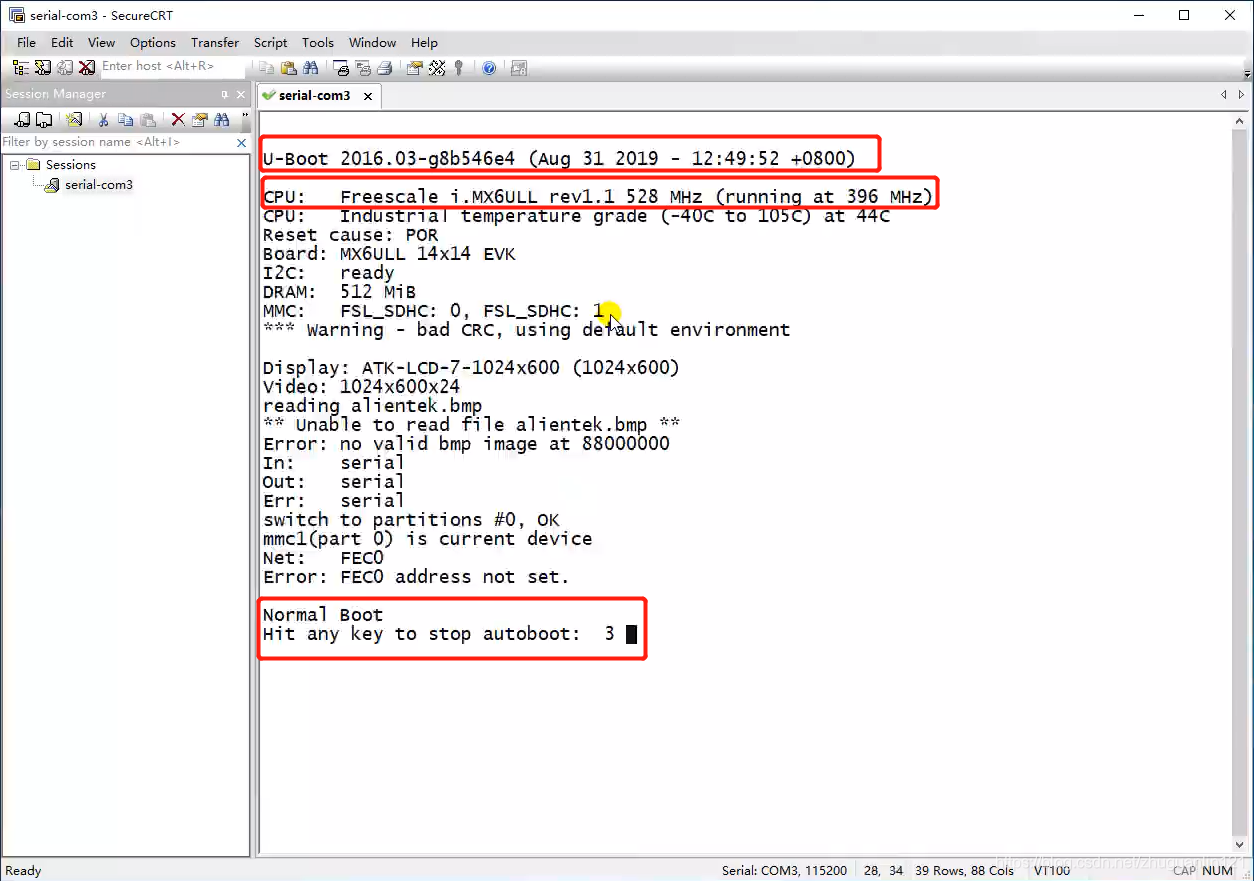1254x881 pixels.
Task: Click the tab scroll right arrow
Action: 1241,95
